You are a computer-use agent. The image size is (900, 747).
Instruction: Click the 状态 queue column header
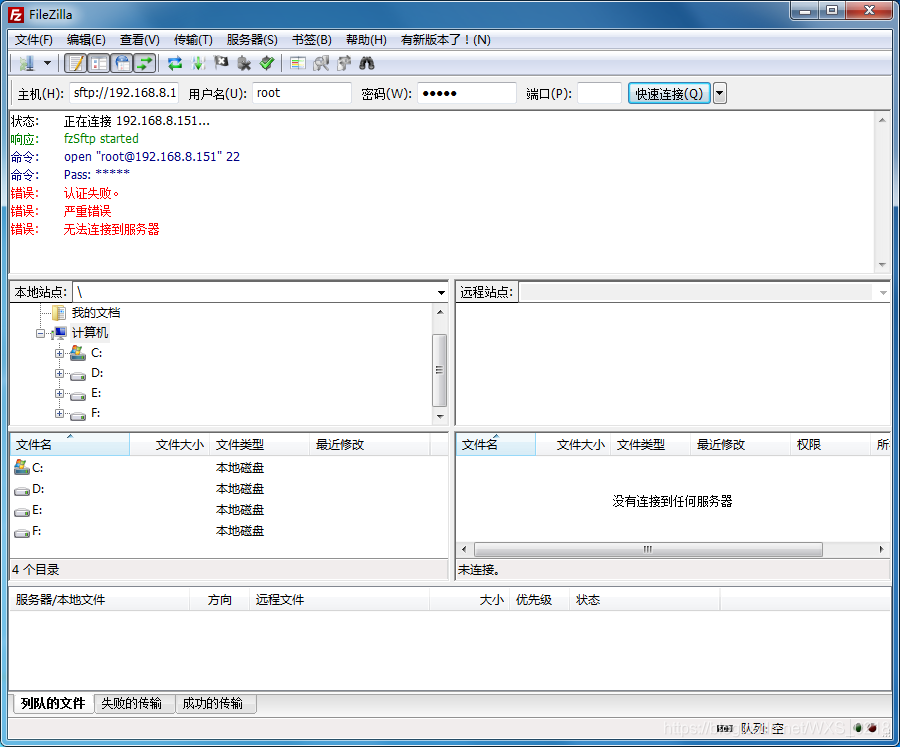[645, 600]
